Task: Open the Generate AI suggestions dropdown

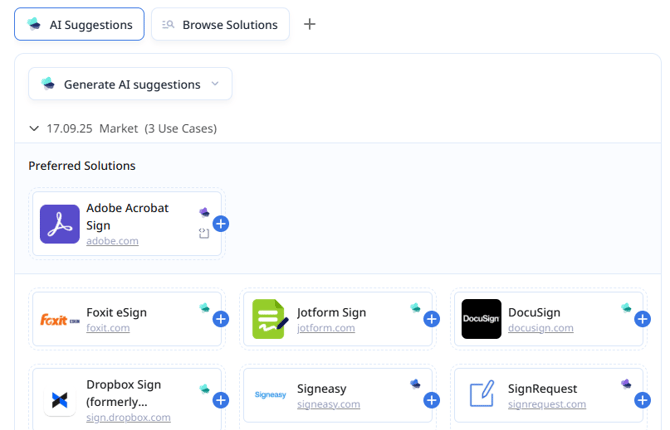Action: pos(130,84)
